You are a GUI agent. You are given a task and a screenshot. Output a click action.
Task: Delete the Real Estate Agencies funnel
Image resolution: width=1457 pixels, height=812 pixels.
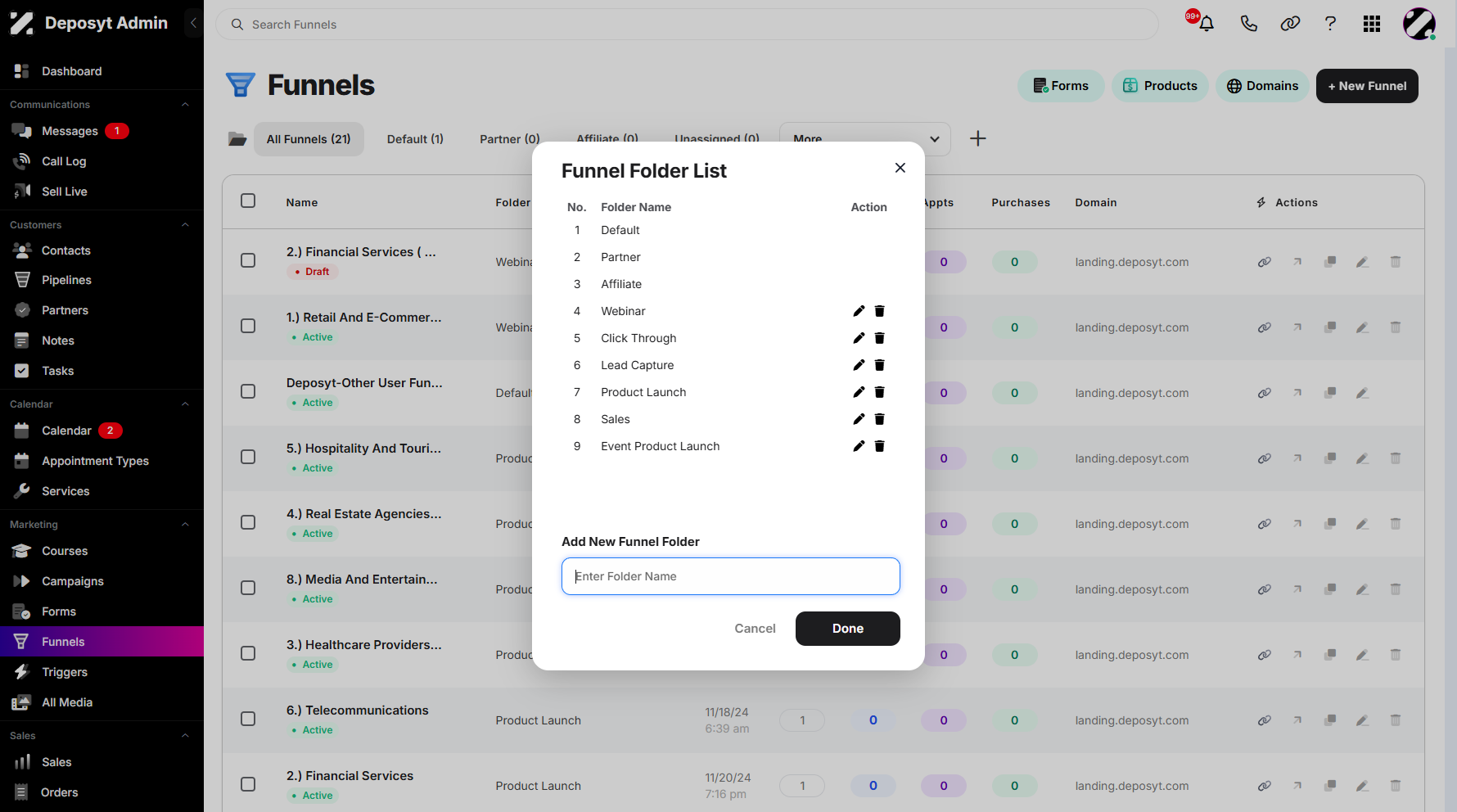click(1396, 524)
